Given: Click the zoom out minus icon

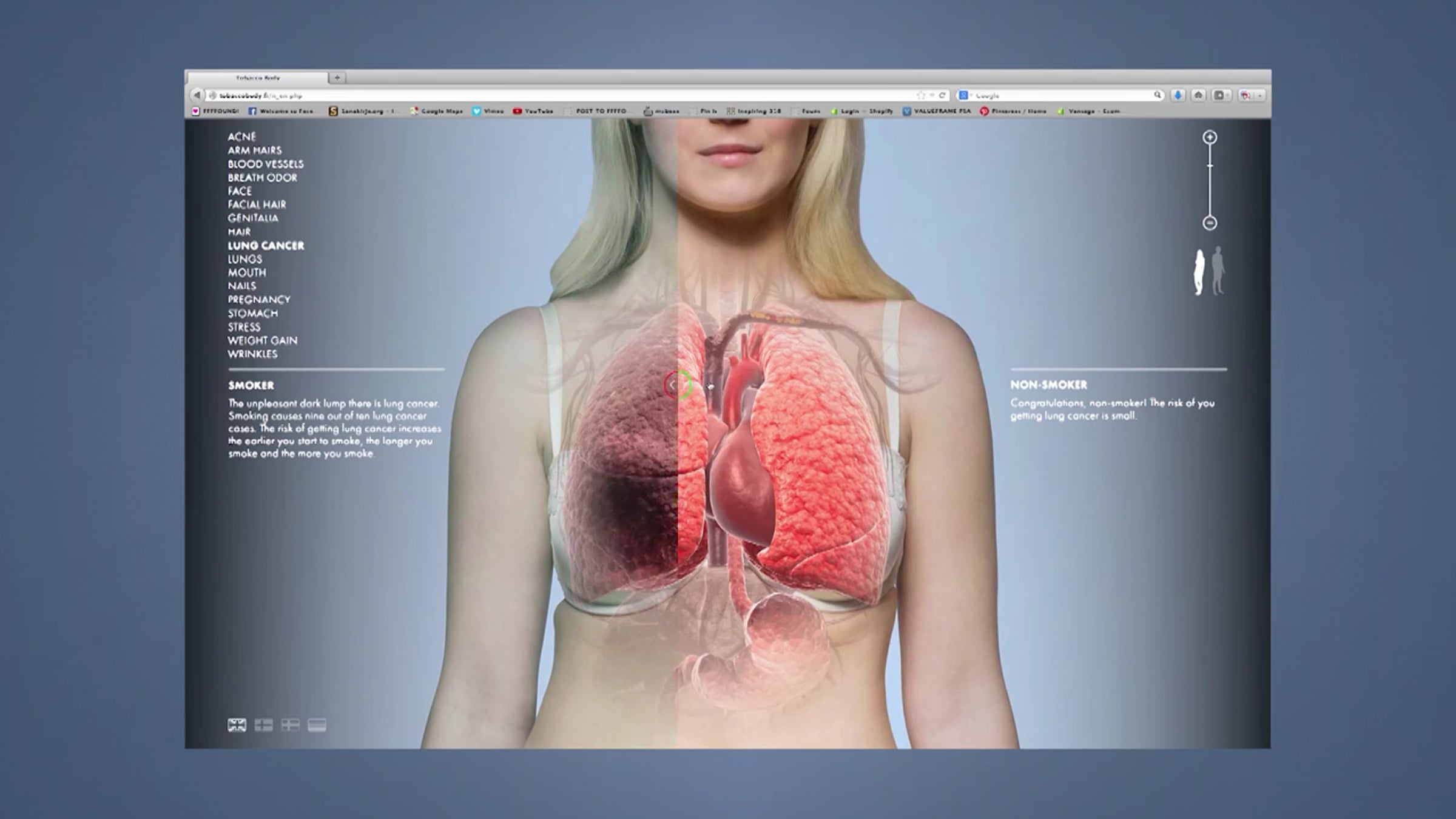Looking at the screenshot, I should [1210, 223].
